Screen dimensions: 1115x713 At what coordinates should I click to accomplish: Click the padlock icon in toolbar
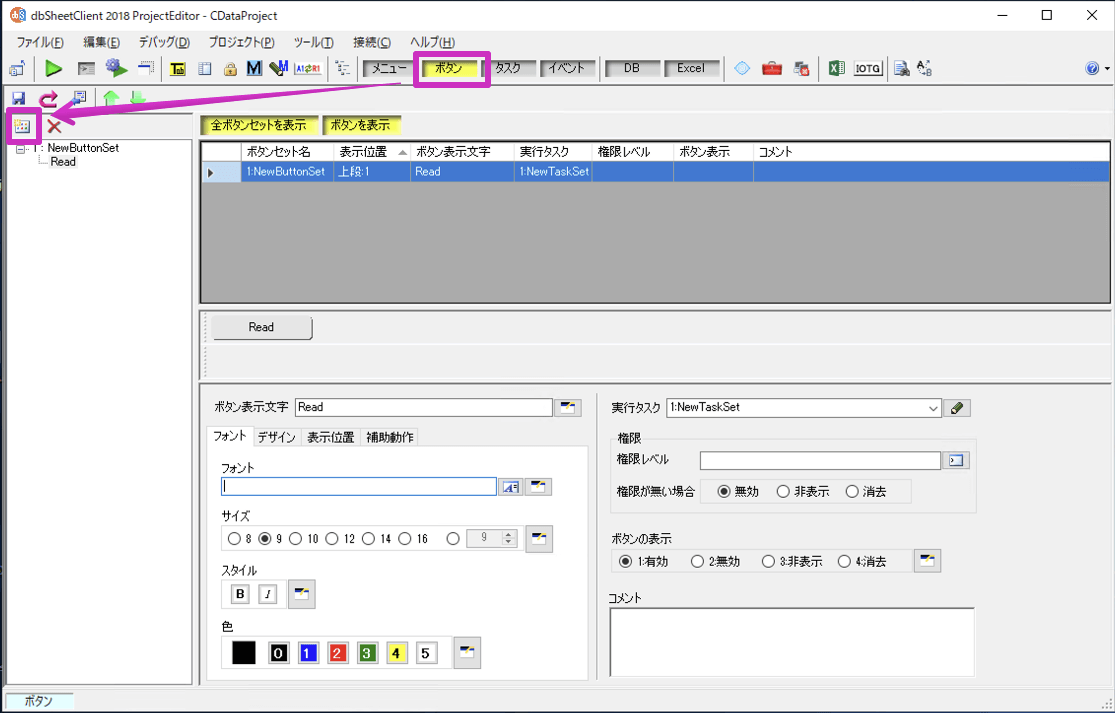(x=230, y=69)
